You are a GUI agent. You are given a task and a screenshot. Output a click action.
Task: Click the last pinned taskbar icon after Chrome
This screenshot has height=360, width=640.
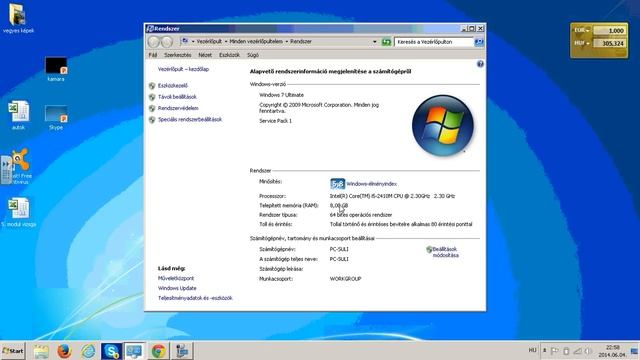click(x=182, y=351)
